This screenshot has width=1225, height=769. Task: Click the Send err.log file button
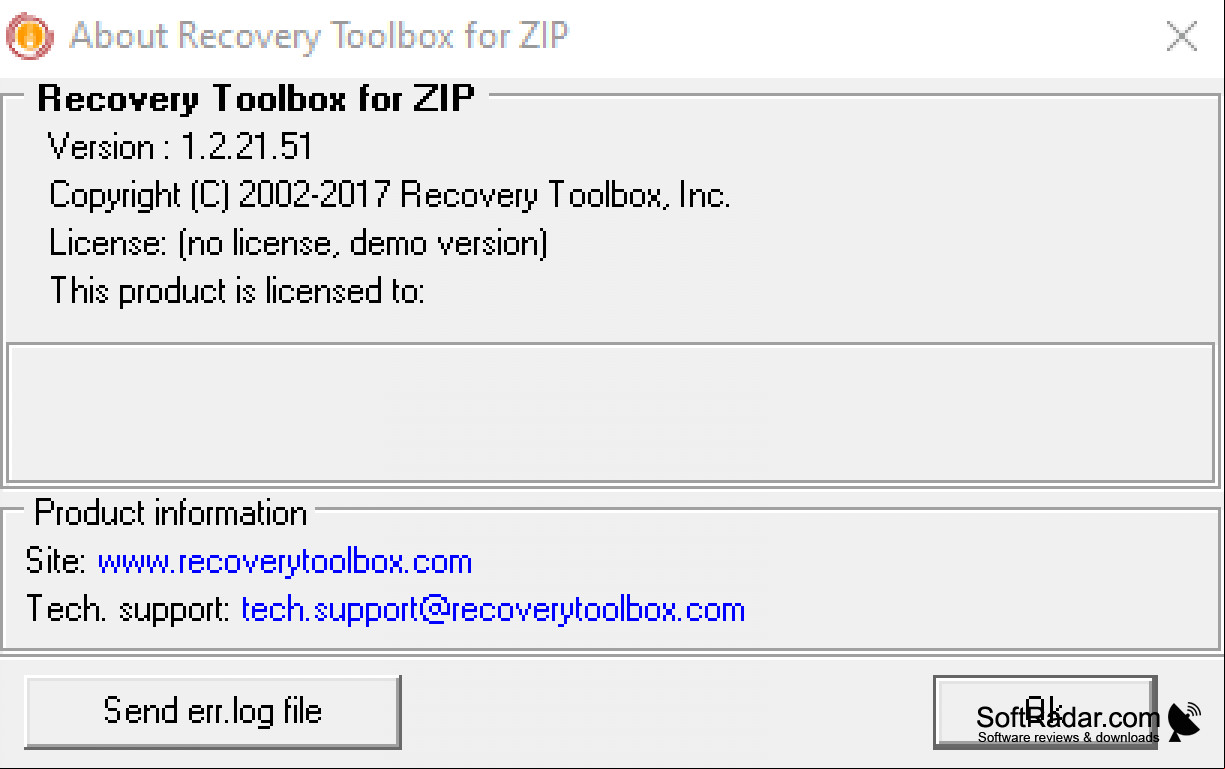click(x=212, y=711)
